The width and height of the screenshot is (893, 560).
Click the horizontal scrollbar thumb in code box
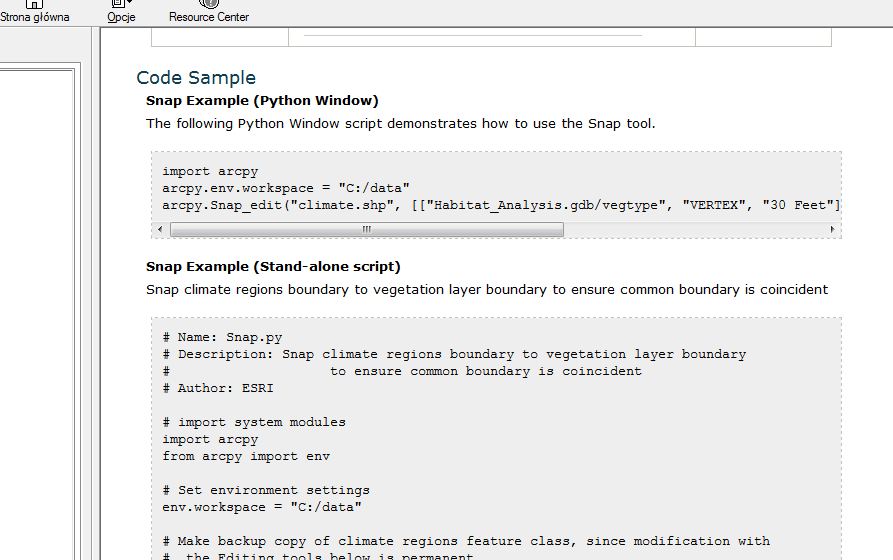pyautogui.click(x=367, y=229)
